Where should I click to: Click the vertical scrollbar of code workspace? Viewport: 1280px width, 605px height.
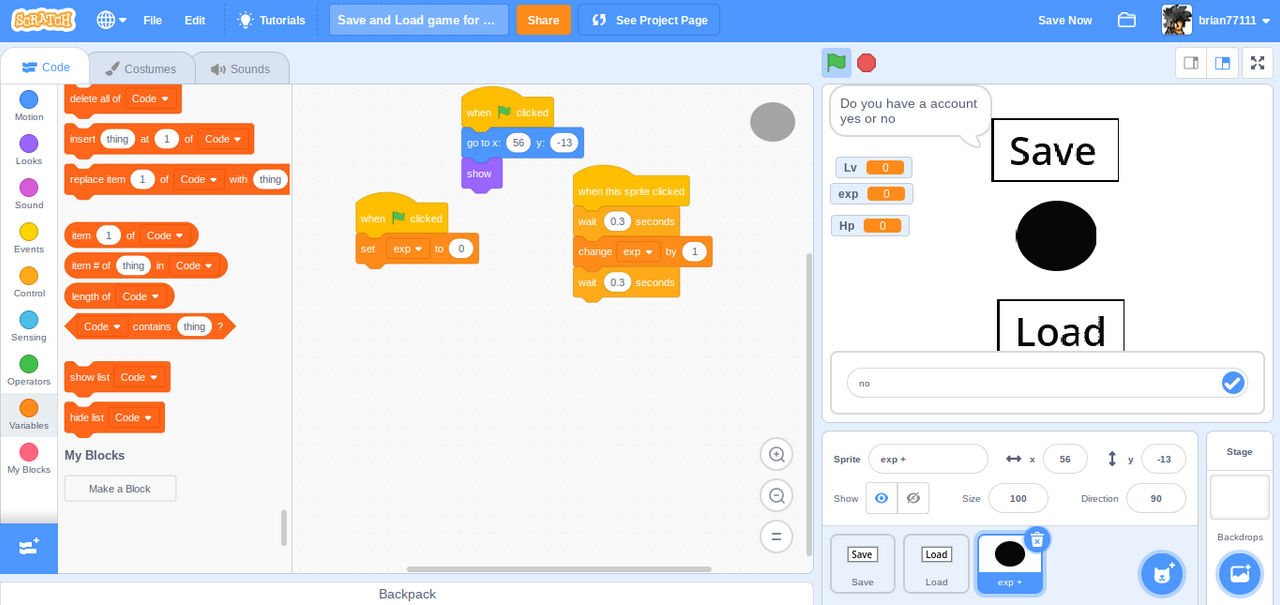coord(808,403)
